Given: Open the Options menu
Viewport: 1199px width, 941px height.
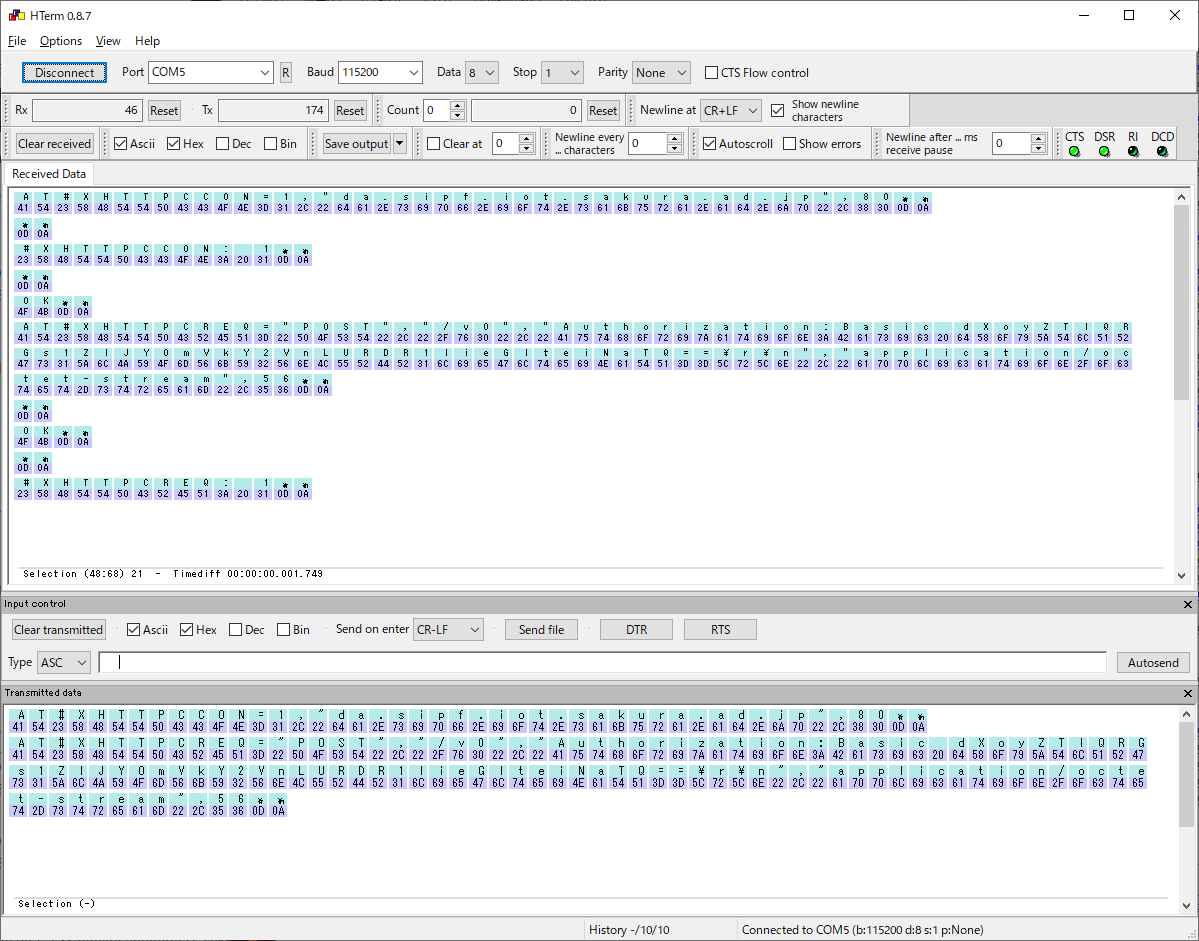Looking at the screenshot, I should 61,41.
